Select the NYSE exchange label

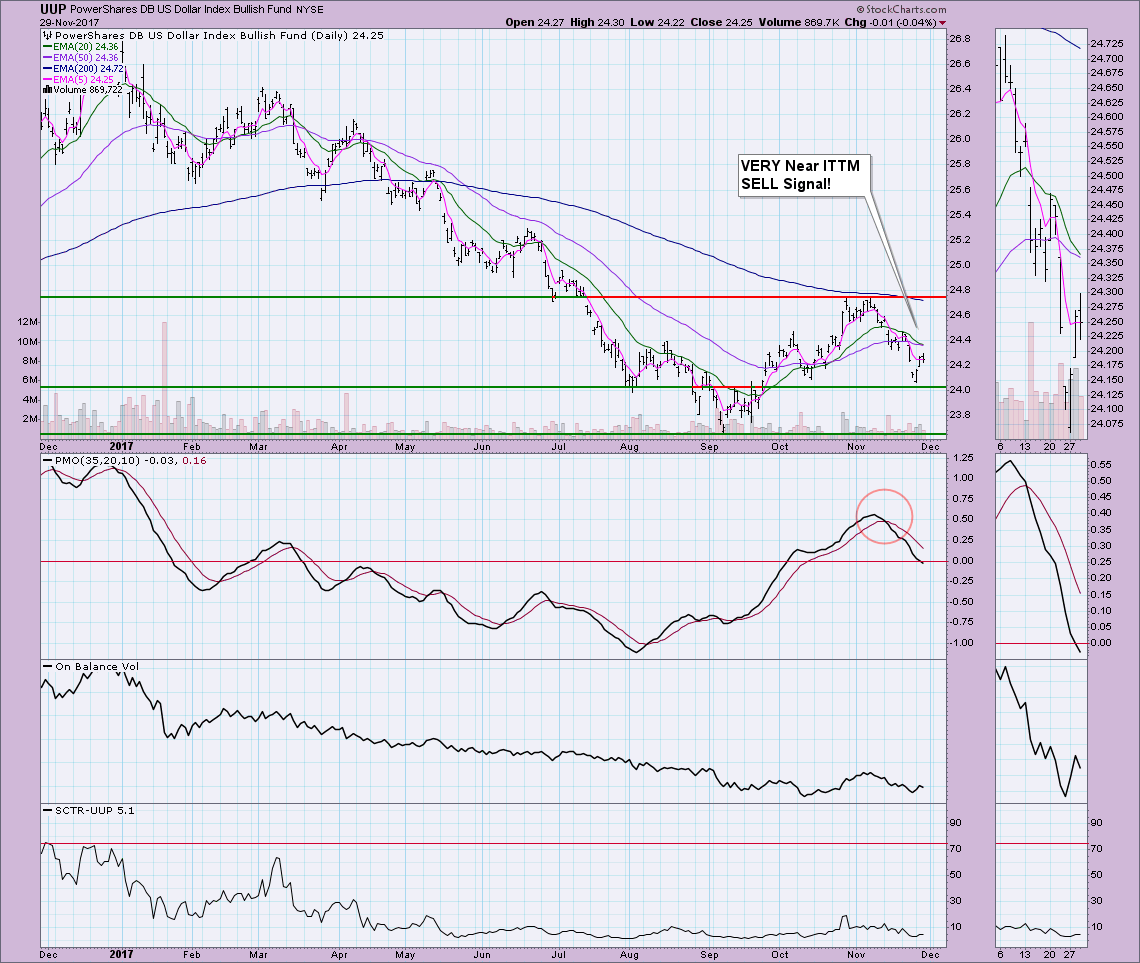click(x=310, y=10)
